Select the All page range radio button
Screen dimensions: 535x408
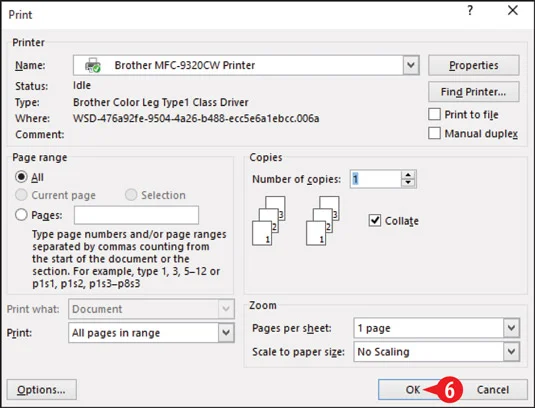click(21, 177)
